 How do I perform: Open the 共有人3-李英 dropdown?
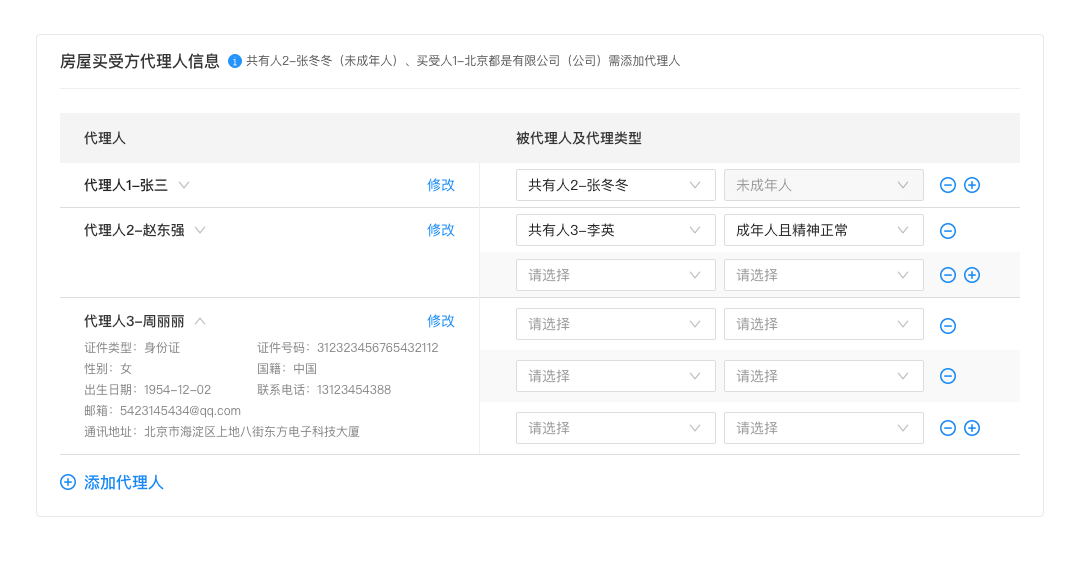[616, 230]
